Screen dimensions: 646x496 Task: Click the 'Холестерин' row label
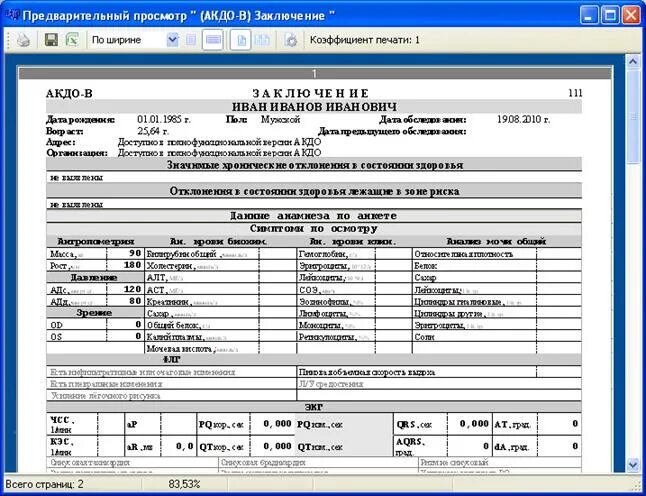click(x=171, y=266)
